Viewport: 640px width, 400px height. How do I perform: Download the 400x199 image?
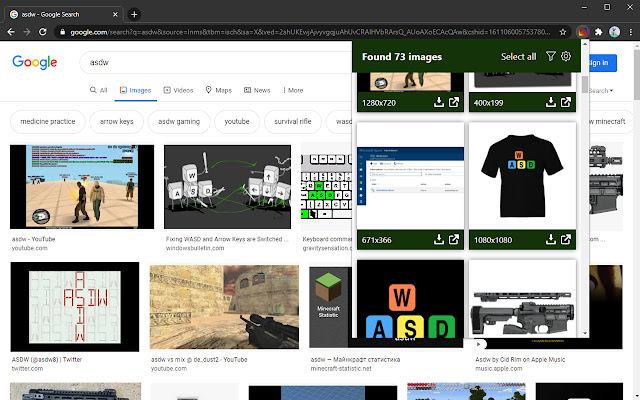551,102
